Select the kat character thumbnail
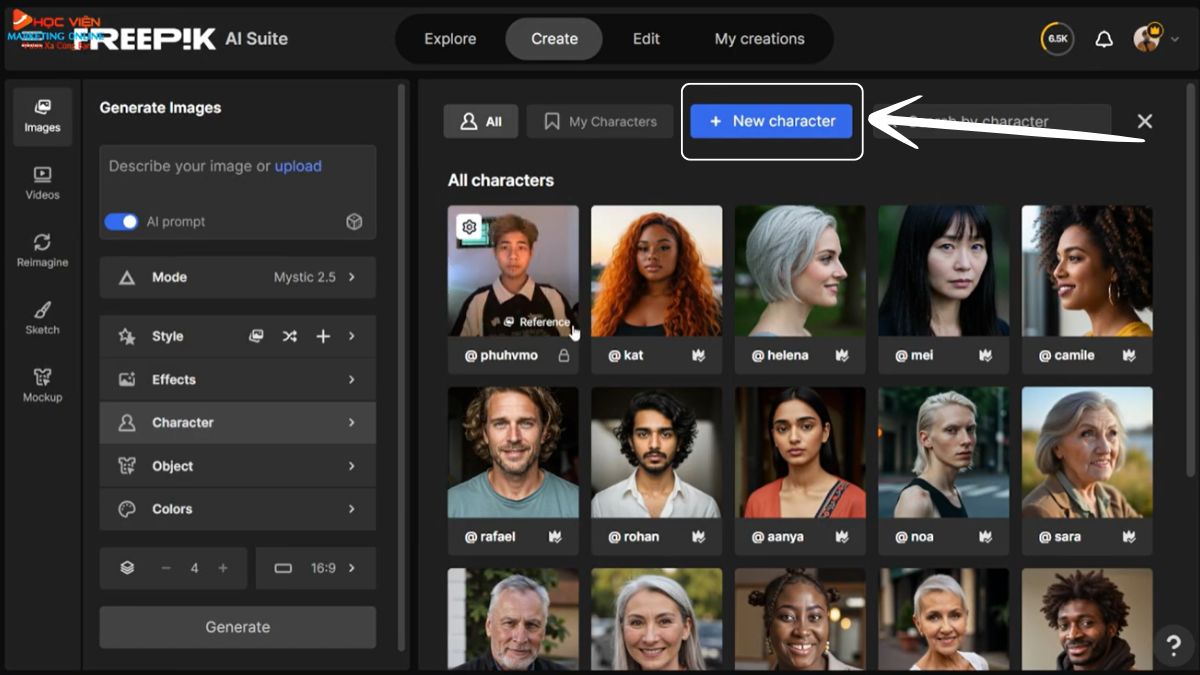1200x675 pixels. point(656,271)
